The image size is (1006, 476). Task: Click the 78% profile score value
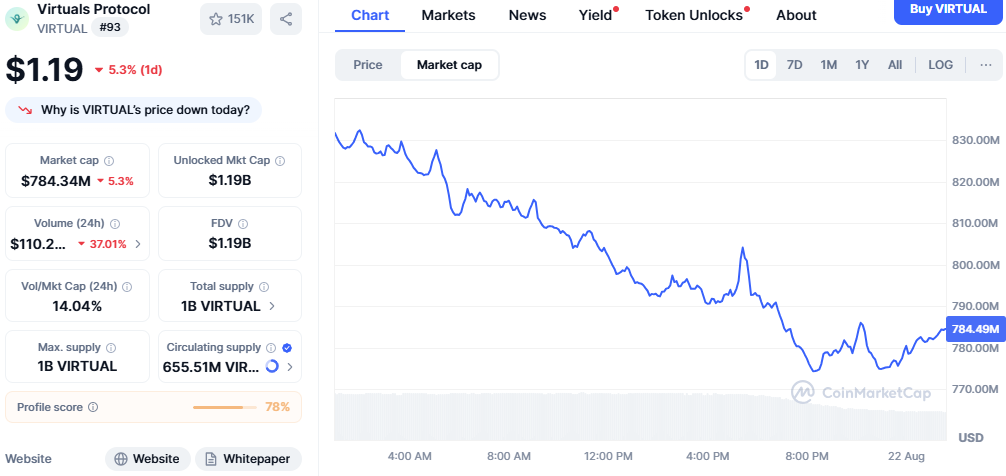tap(277, 407)
